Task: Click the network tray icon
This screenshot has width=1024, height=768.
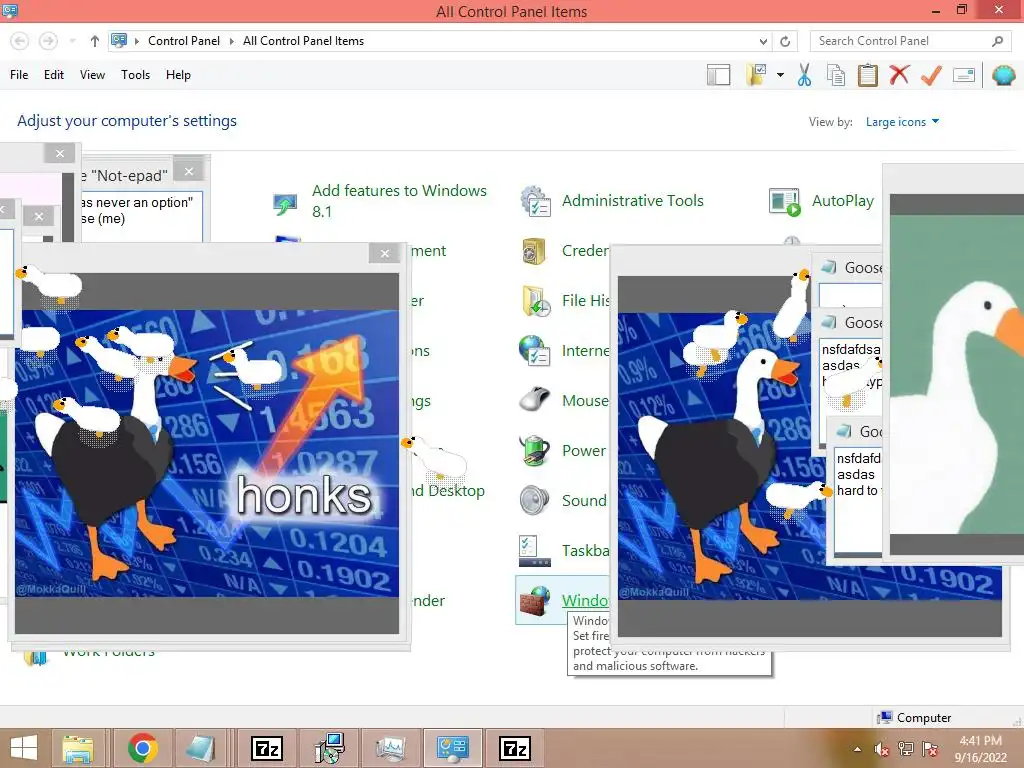Action: point(906,749)
